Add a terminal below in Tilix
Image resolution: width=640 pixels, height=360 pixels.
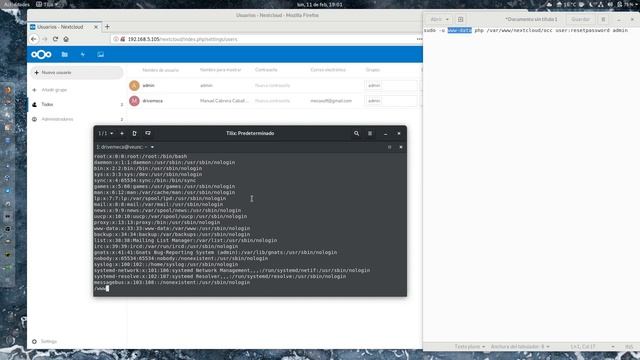coord(148,133)
